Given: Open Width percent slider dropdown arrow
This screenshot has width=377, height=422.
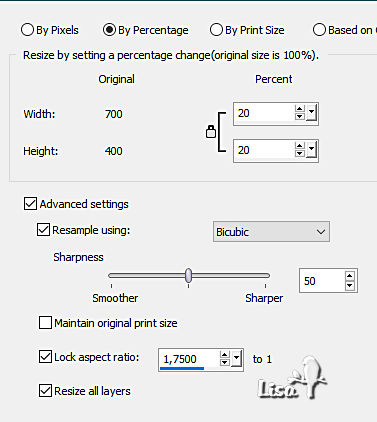Looking at the screenshot, I should point(311,113).
